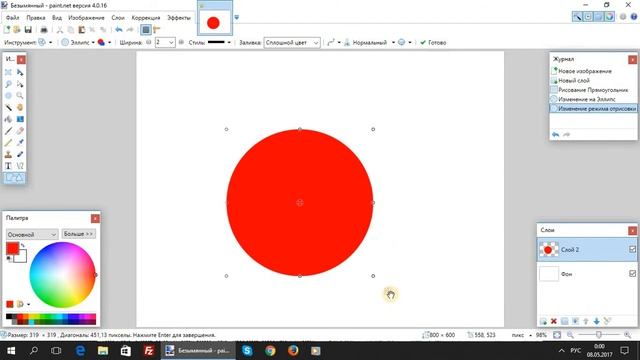Select the Paintbrush tool

(8, 131)
